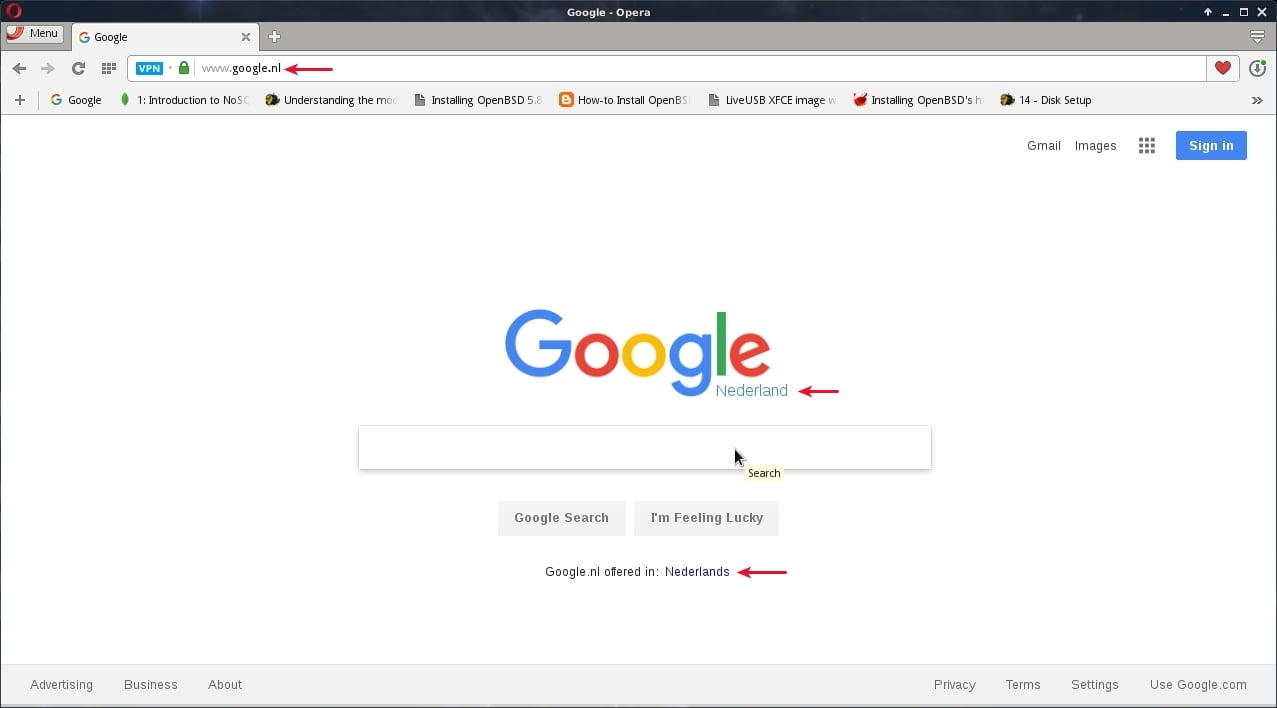Viewport: 1277px width, 708px height.
Task: Open LiveUSB XFCE image bookmark
Action: [x=772, y=100]
